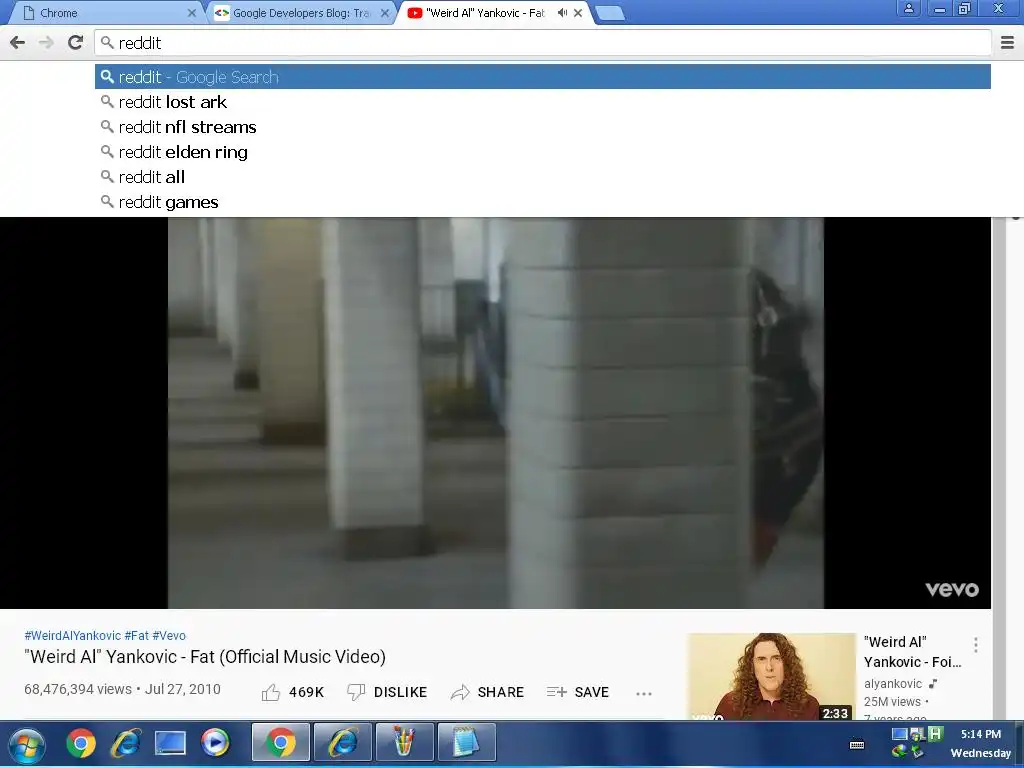1024x768 pixels.
Task: Click the video player to pause playback
Action: pos(495,413)
